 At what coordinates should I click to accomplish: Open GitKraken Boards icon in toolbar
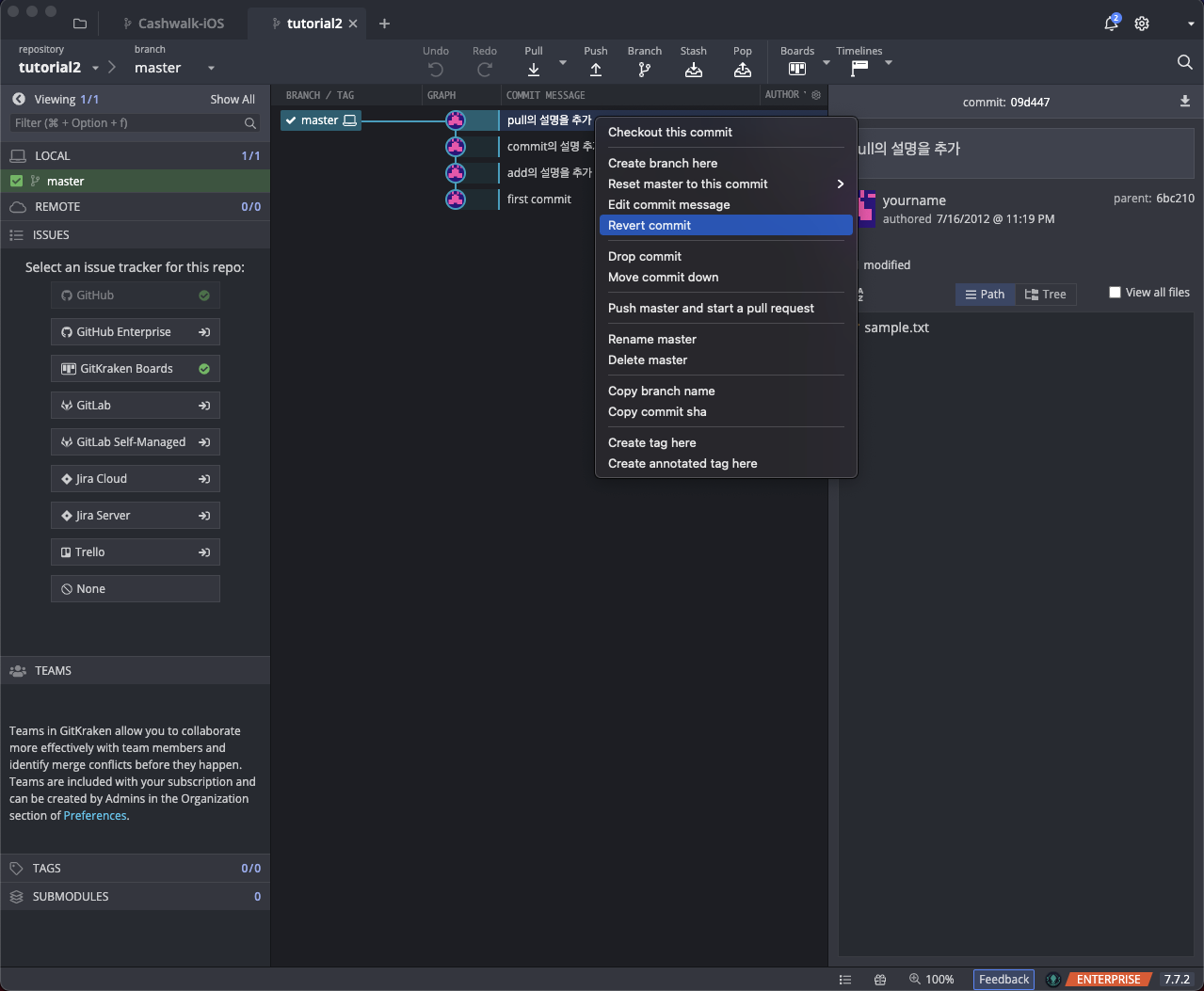[797, 69]
